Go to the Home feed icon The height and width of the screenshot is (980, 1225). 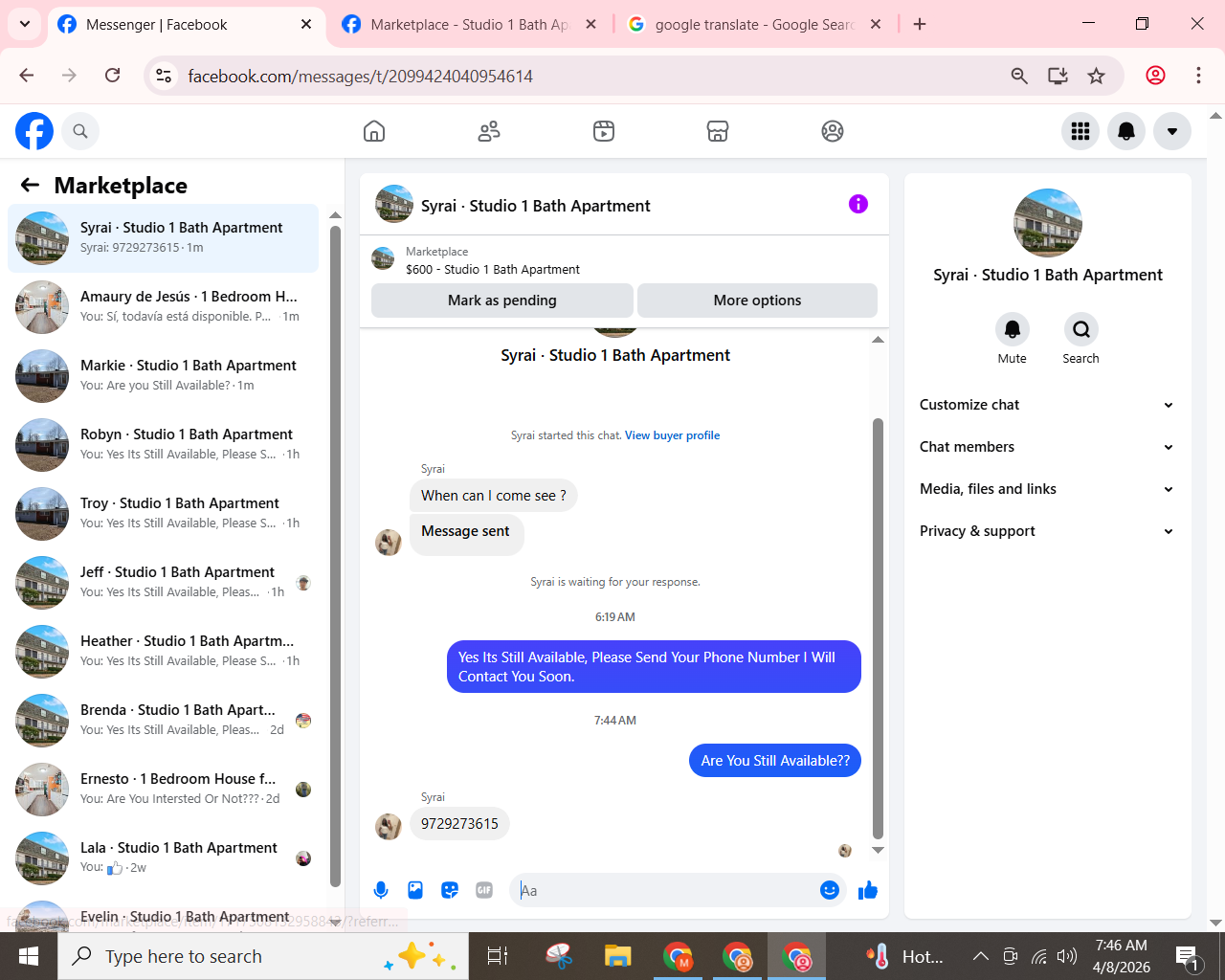tap(374, 131)
